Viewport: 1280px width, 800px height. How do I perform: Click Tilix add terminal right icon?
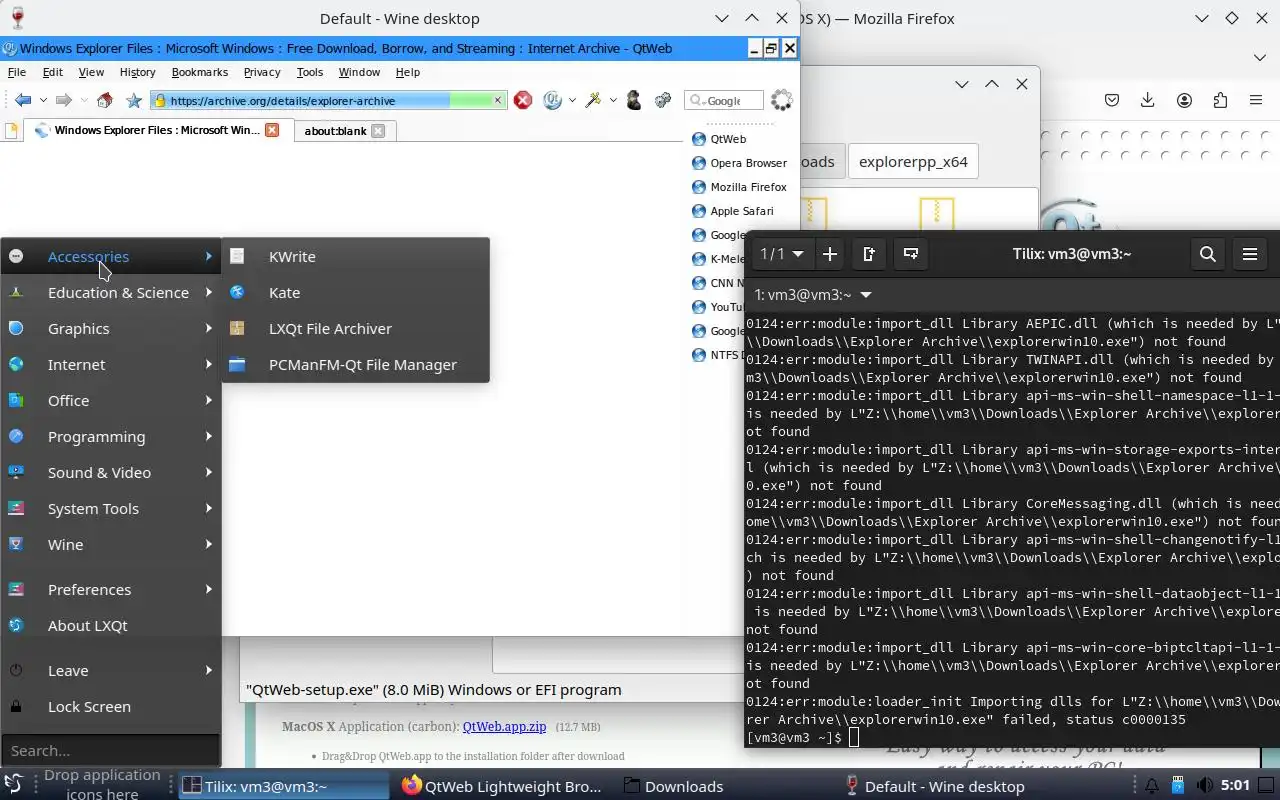pos(869,254)
